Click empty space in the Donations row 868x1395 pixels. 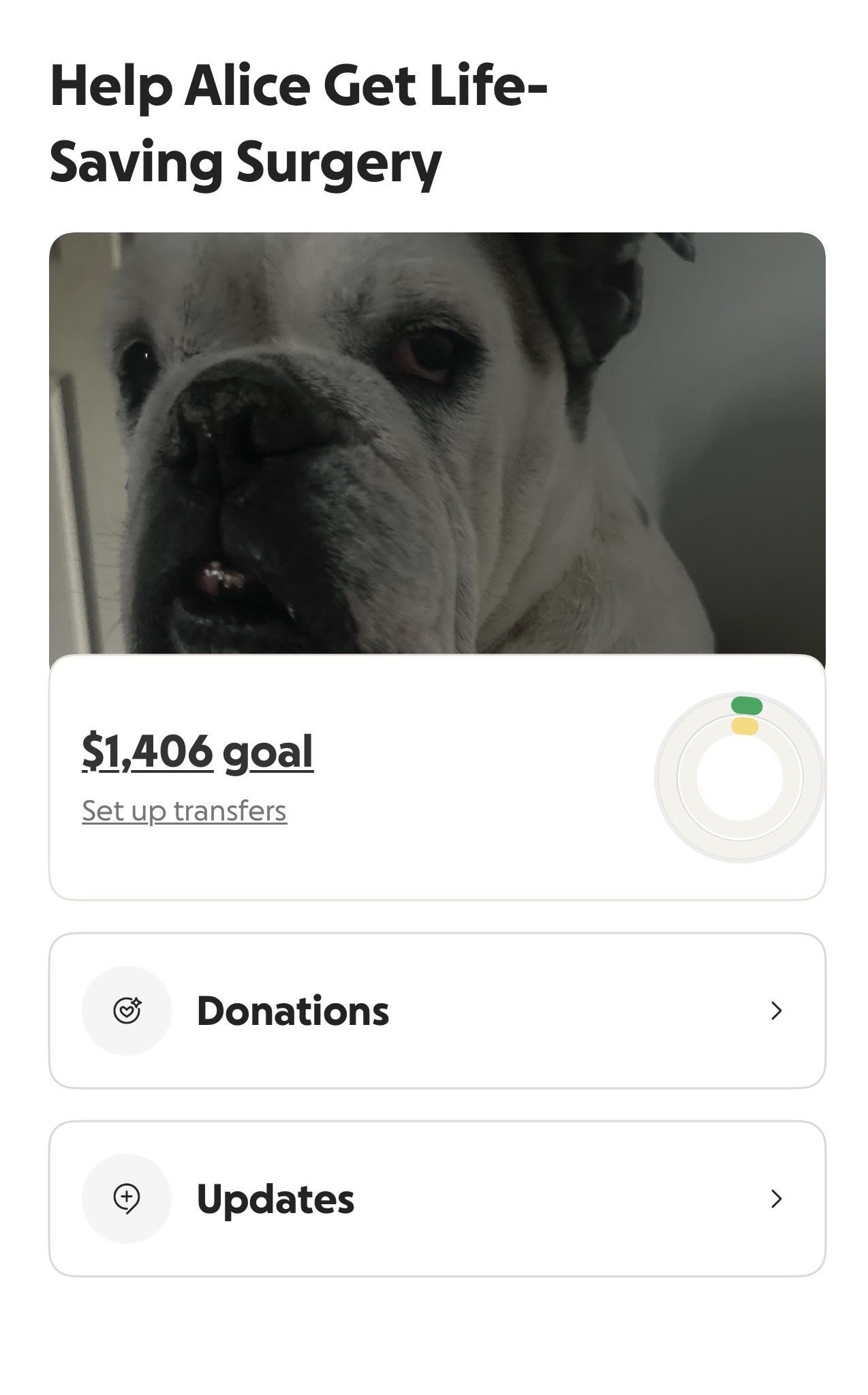pyautogui.click(x=579, y=1011)
